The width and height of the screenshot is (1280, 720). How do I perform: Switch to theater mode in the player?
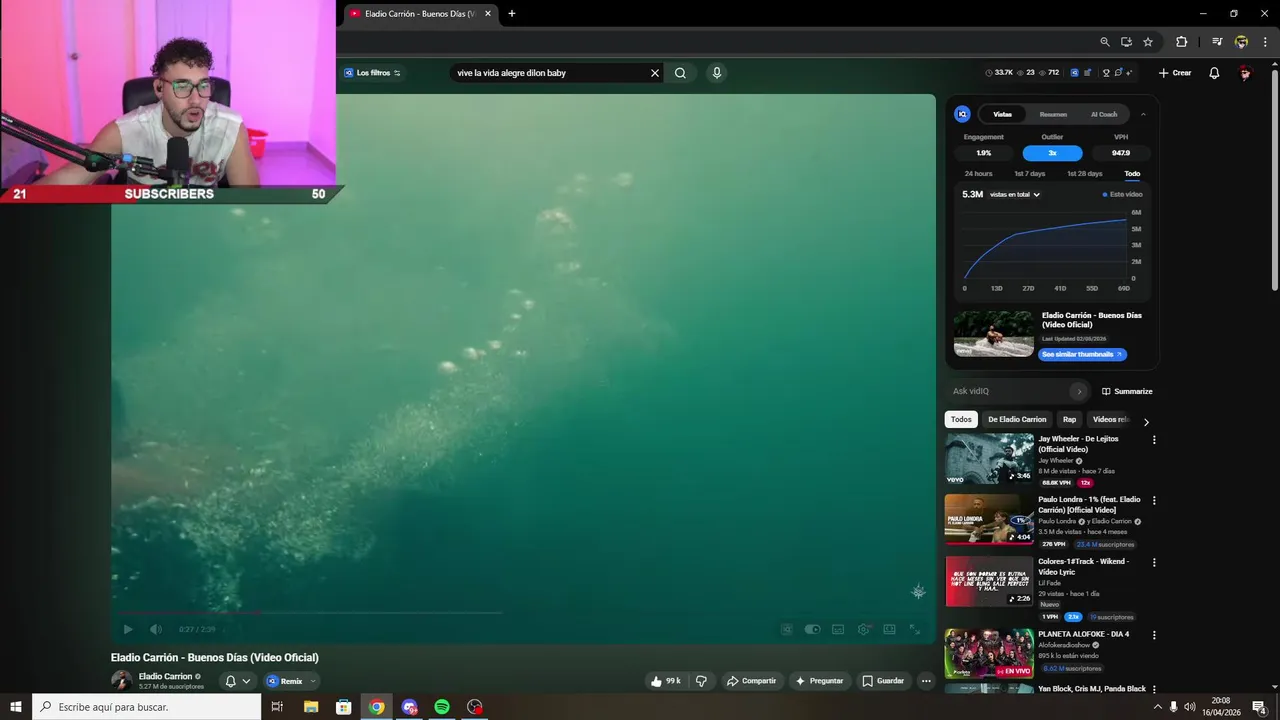click(889, 629)
